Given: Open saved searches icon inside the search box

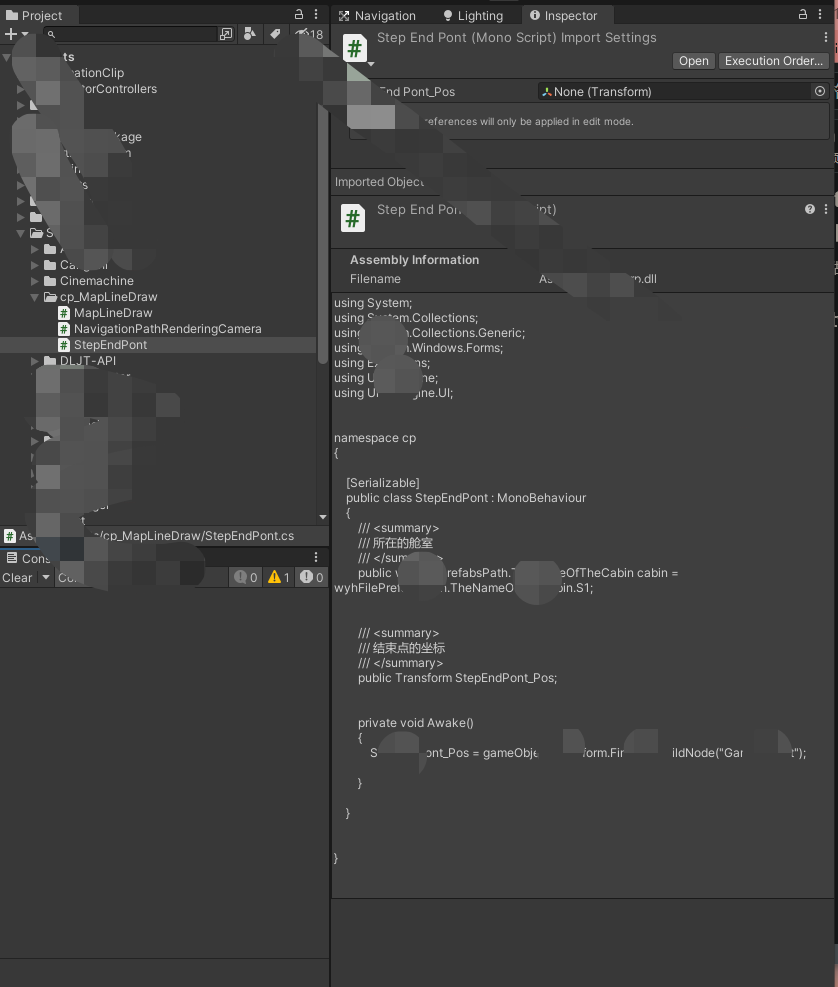Looking at the screenshot, I should coord(226,34).
